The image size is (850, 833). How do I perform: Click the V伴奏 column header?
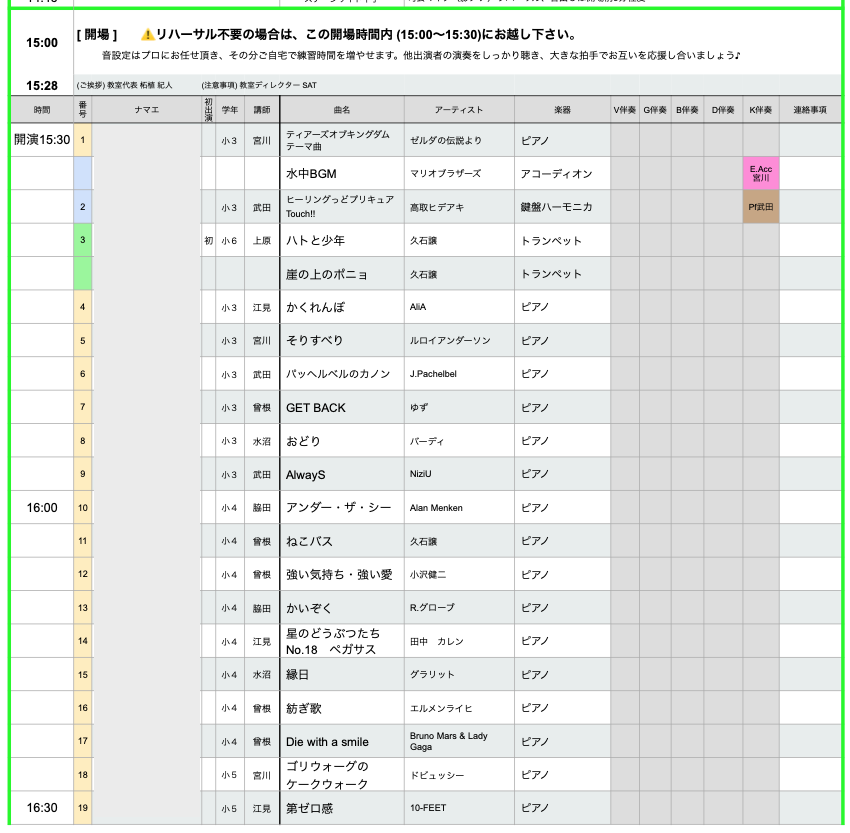point(625,110)
